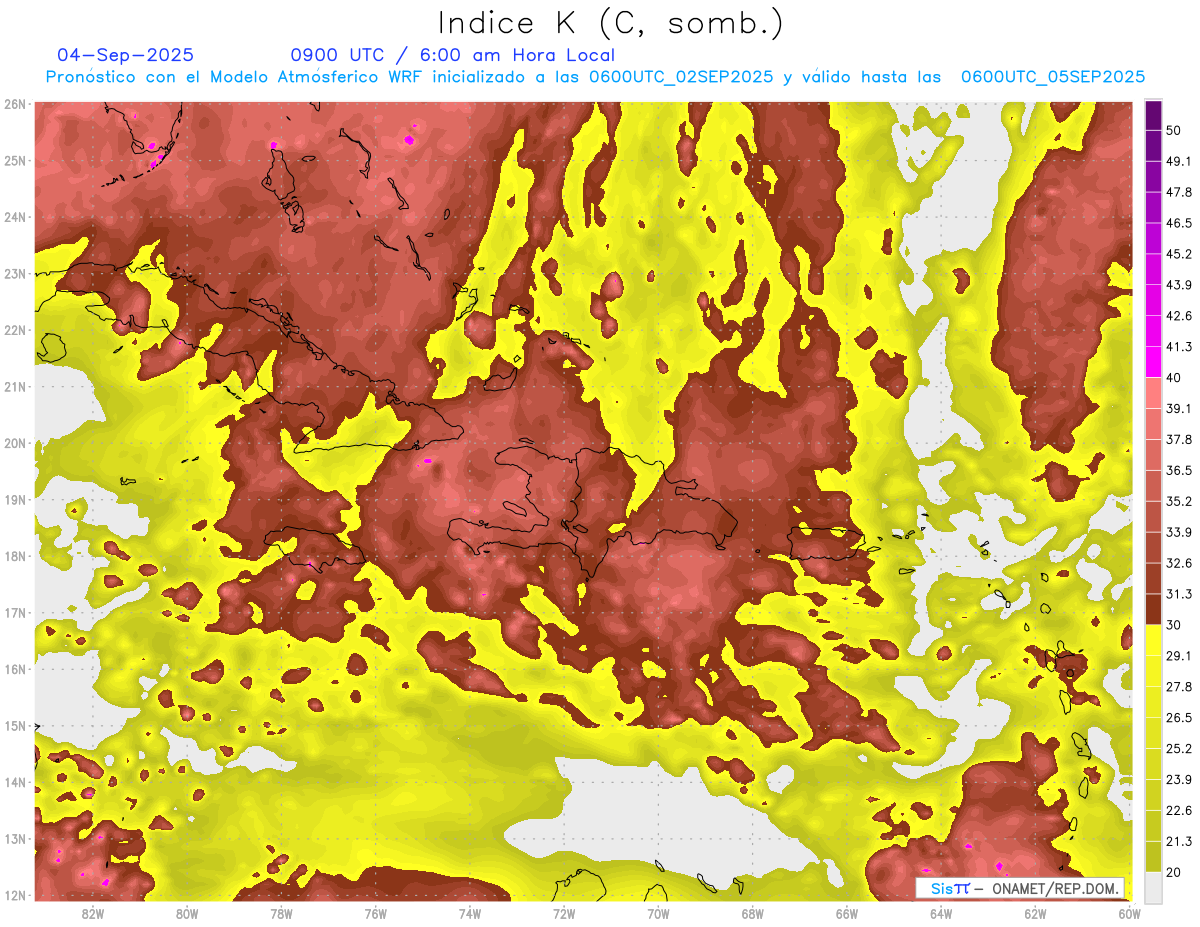Click the time label "0900 UTC / 6:00 am Hora Local"
This screenshot has width=1200, height=927.
click(x=453, y=55)
